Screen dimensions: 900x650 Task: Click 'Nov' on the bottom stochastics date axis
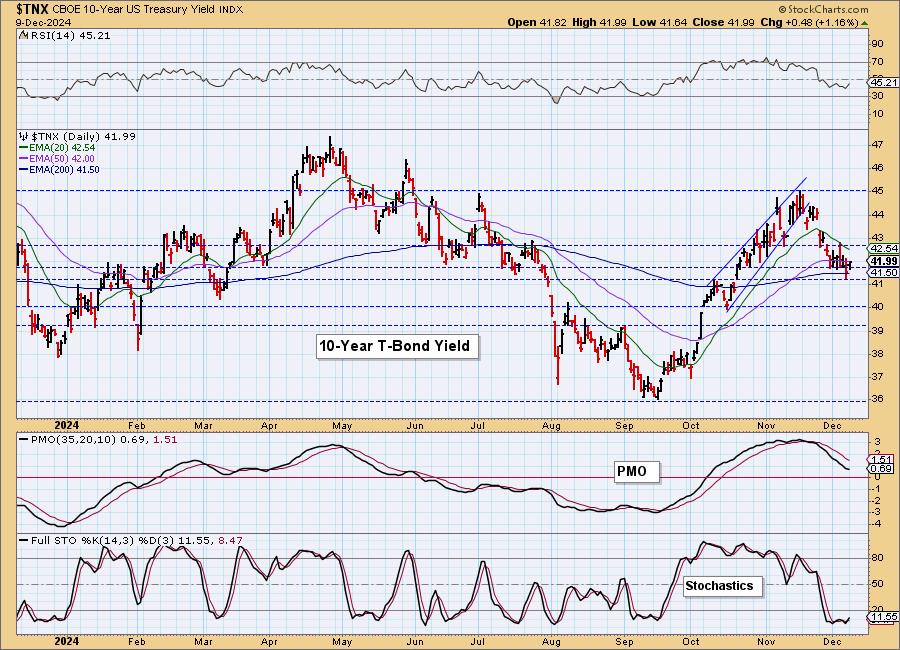766,641
